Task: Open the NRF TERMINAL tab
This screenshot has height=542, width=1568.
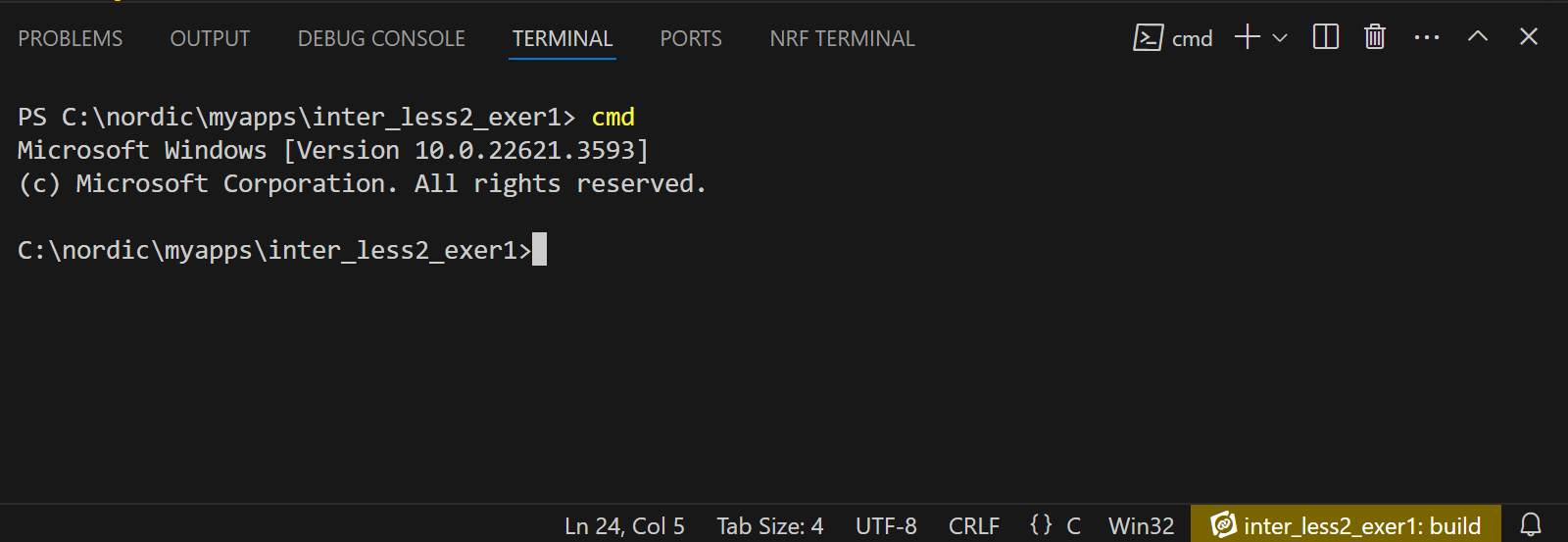Action: (842, 38)
